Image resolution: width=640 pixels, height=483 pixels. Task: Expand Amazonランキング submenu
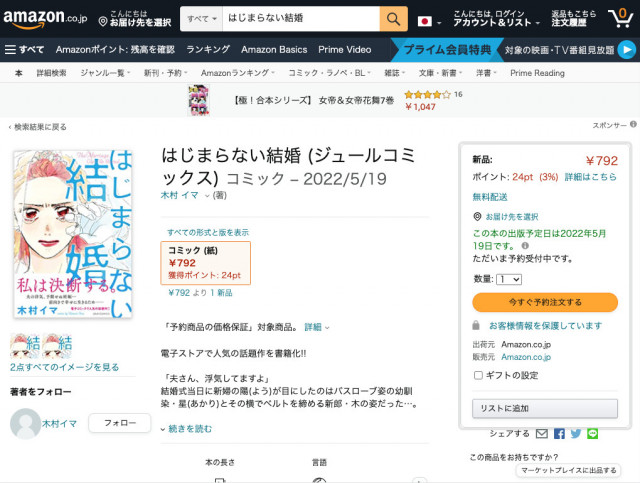(238, 73)
